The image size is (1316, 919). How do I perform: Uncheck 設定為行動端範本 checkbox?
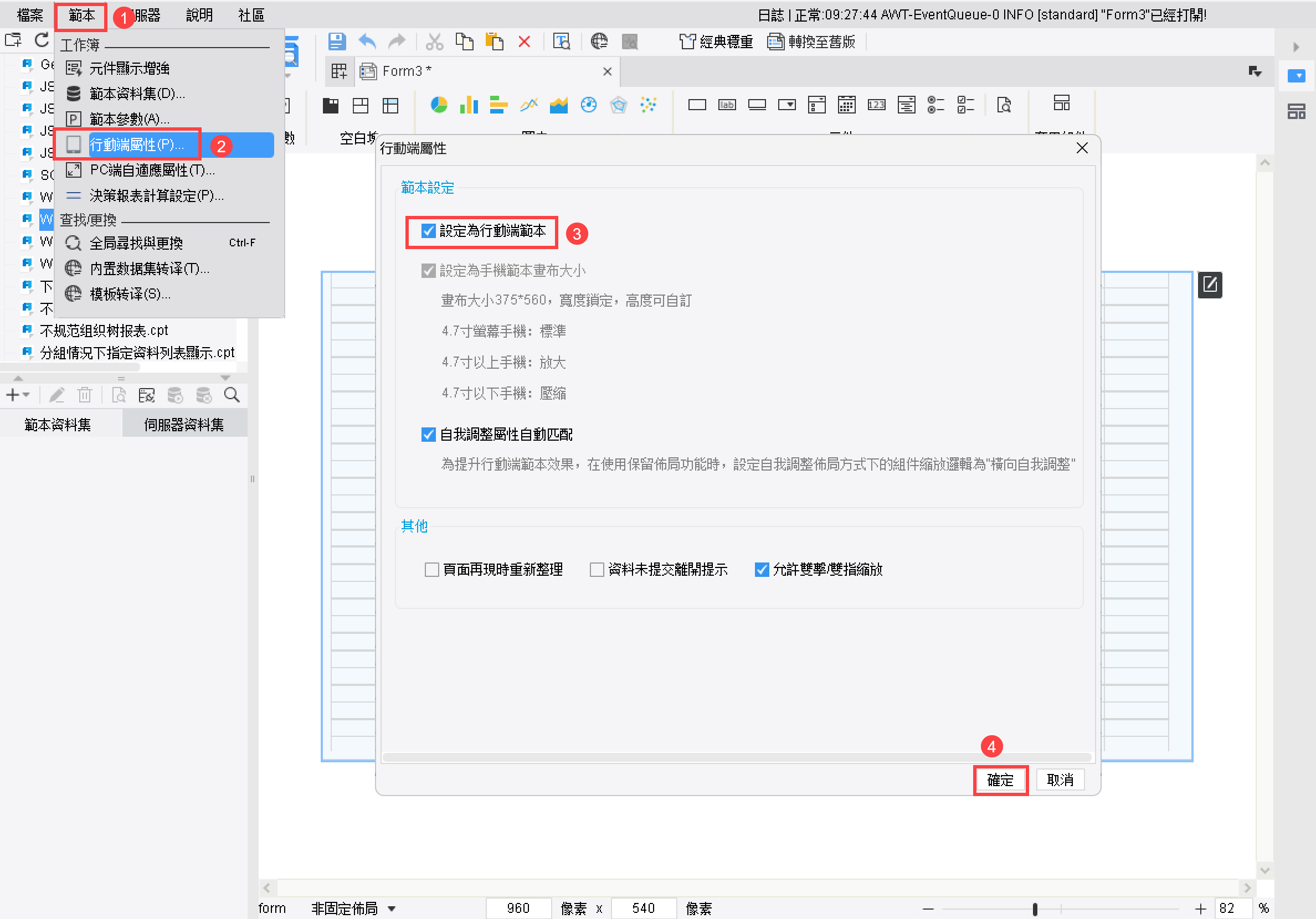click(428, 231)
